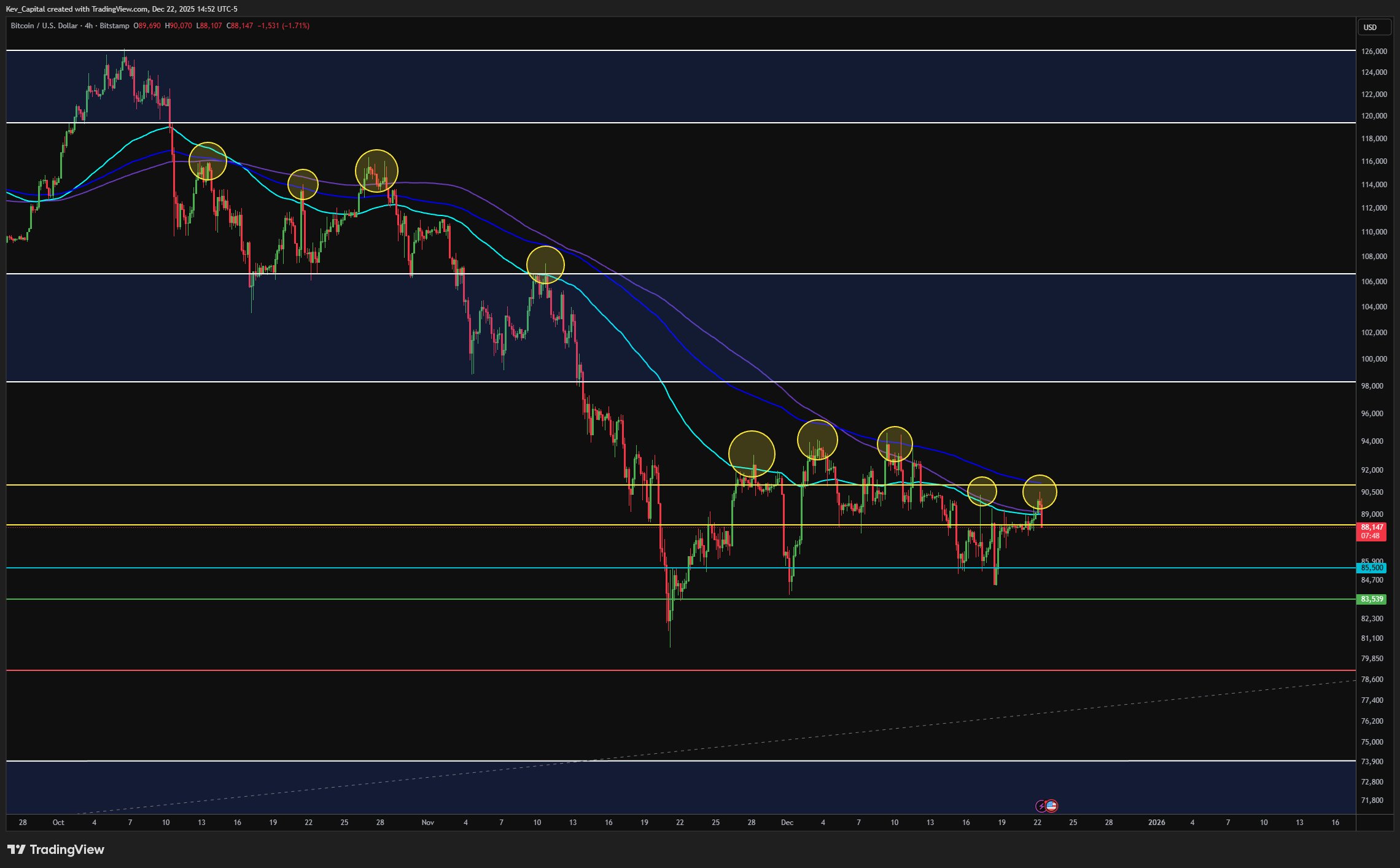Toggle the O89,690 open value readout
1400x868 pixels.
point(147,26)
